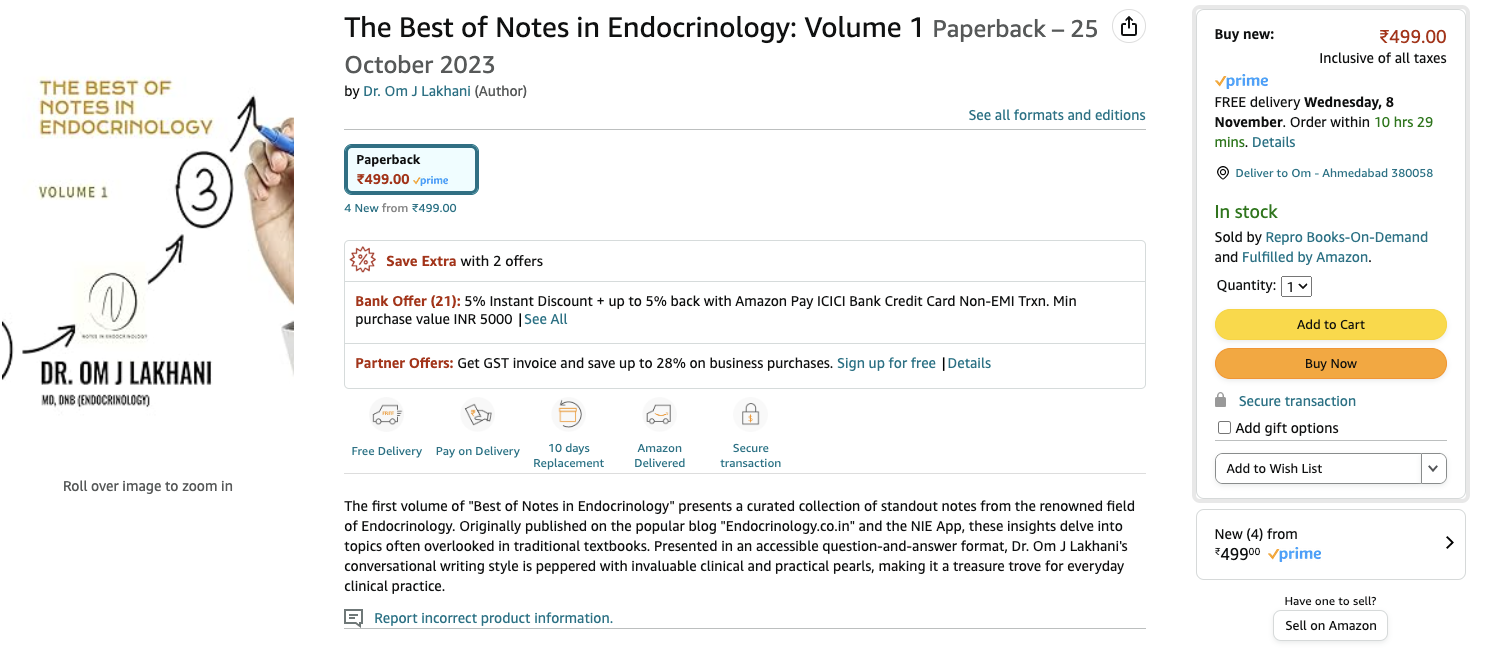1508x652 pixels.
Task: Click Sell on Amazon button
Action: point(1330,625)
